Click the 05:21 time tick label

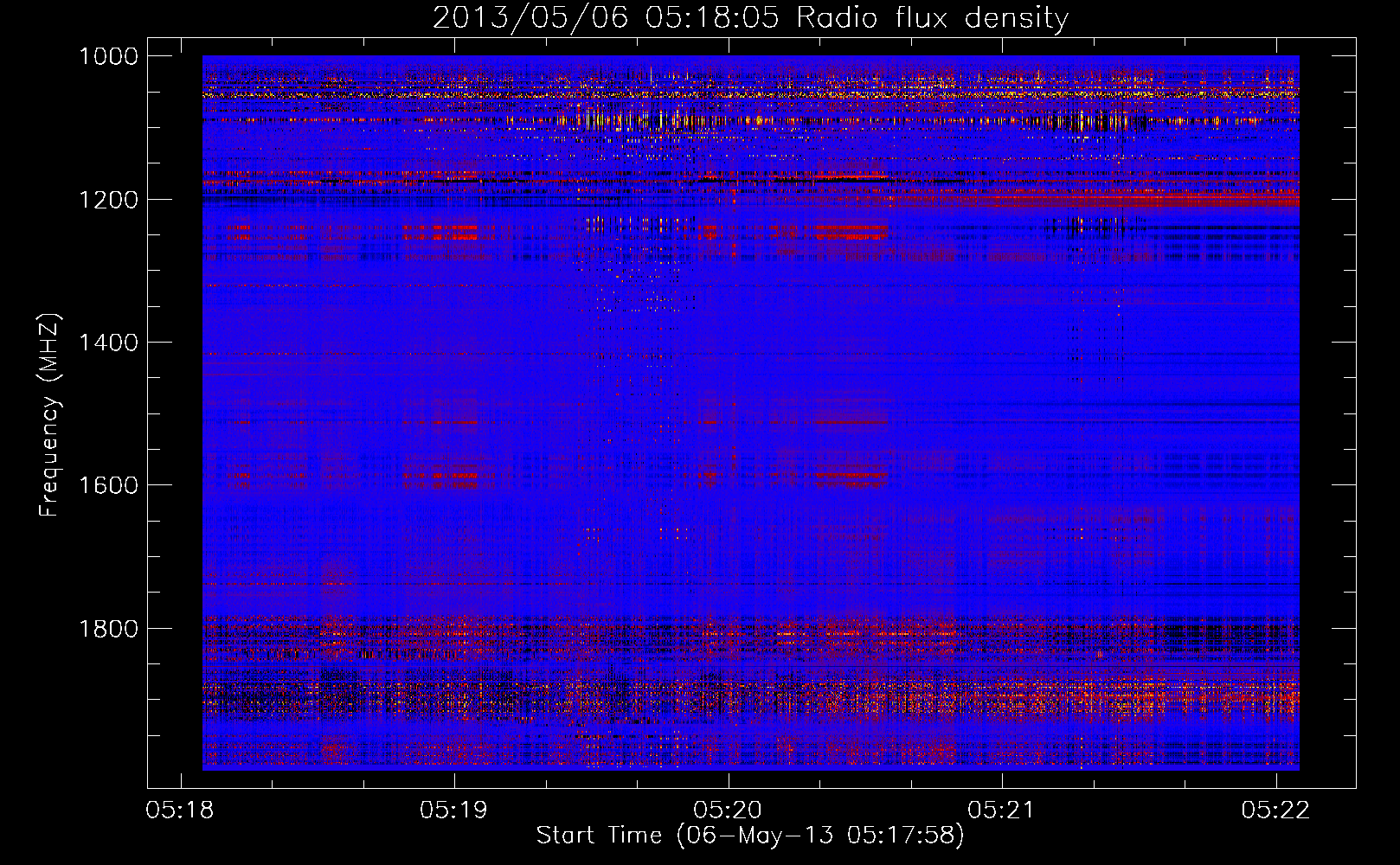point(1002,811)
